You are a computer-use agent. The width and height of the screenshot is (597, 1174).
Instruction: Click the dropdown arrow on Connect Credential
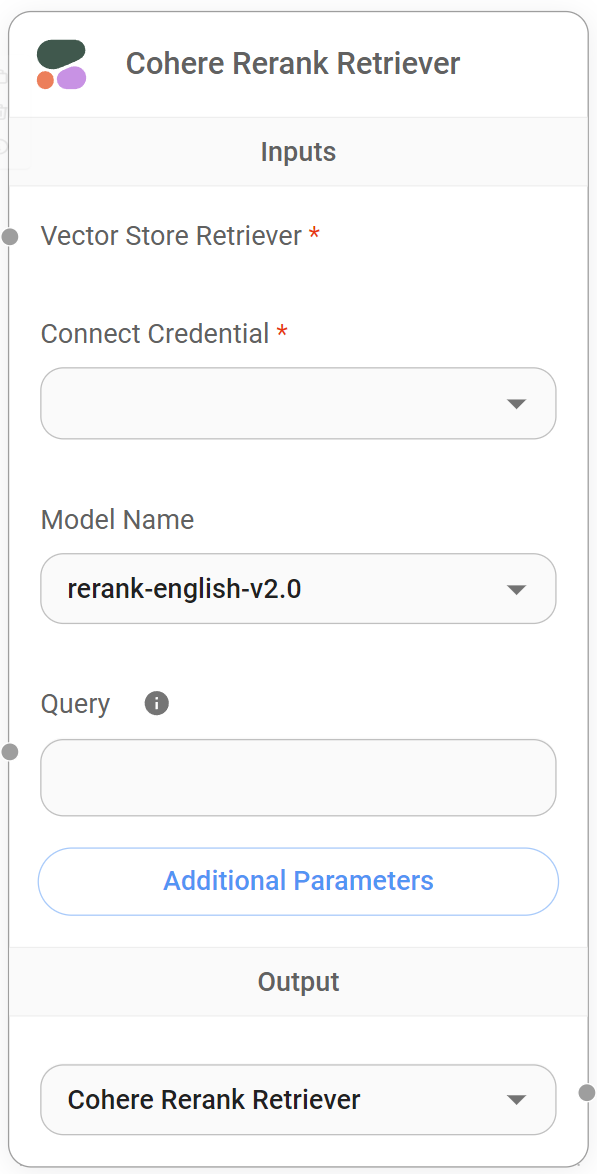tap(517, 404)
